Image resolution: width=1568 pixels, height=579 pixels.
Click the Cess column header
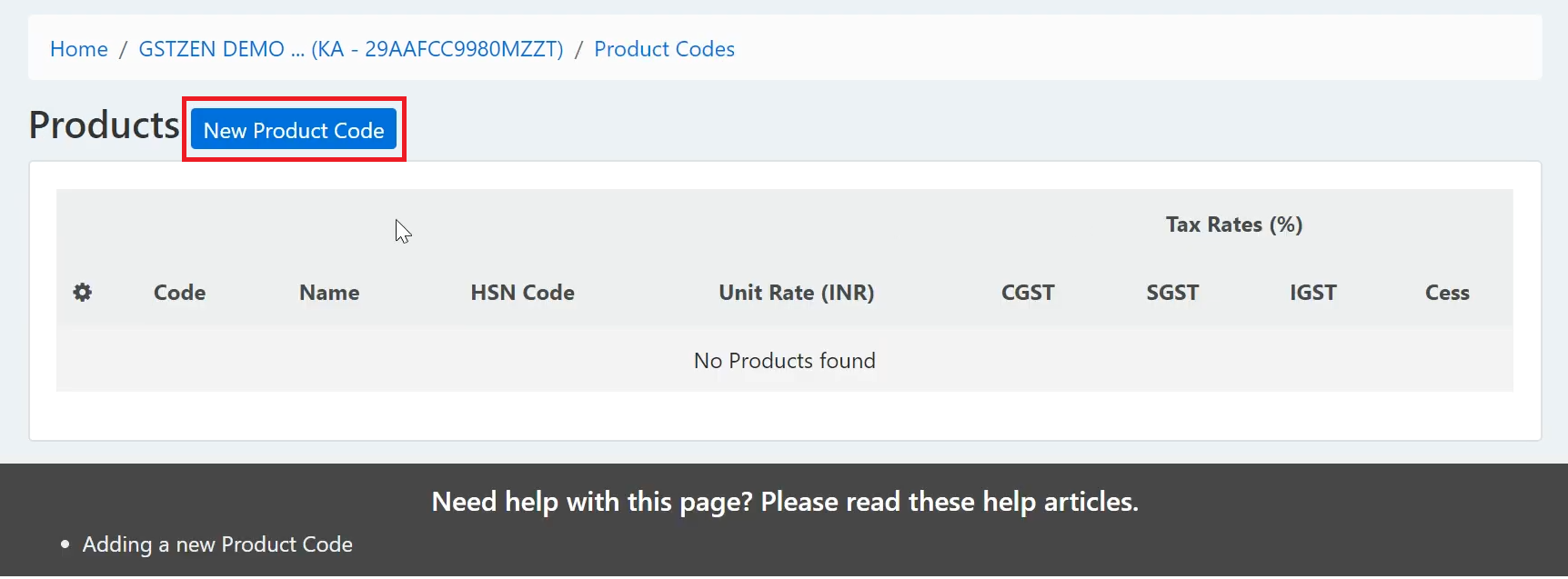(x=1447, y=293)
